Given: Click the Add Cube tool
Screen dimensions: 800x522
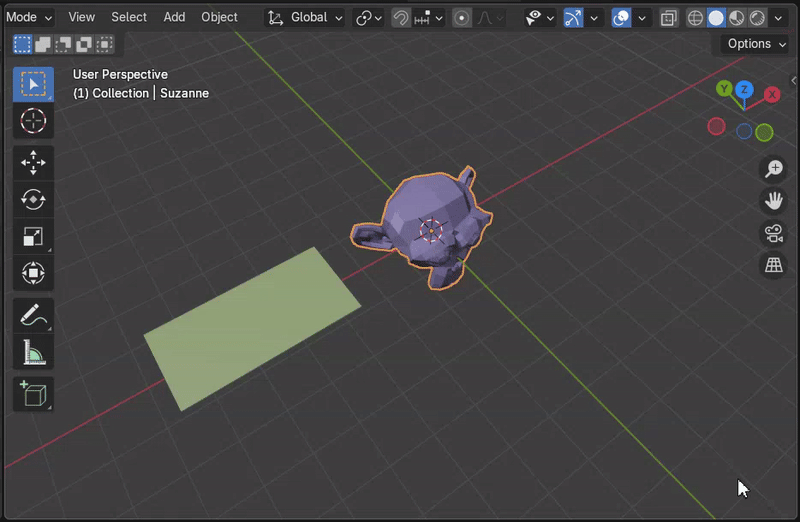Looking at the screenshot, I should click(x=33, y=393).
